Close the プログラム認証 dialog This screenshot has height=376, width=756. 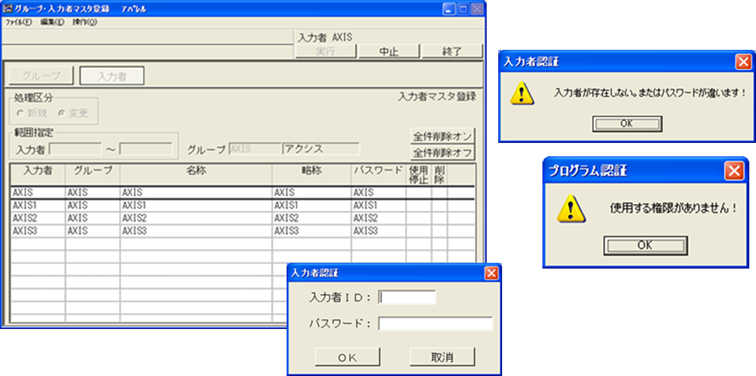(x=733, y=170)
